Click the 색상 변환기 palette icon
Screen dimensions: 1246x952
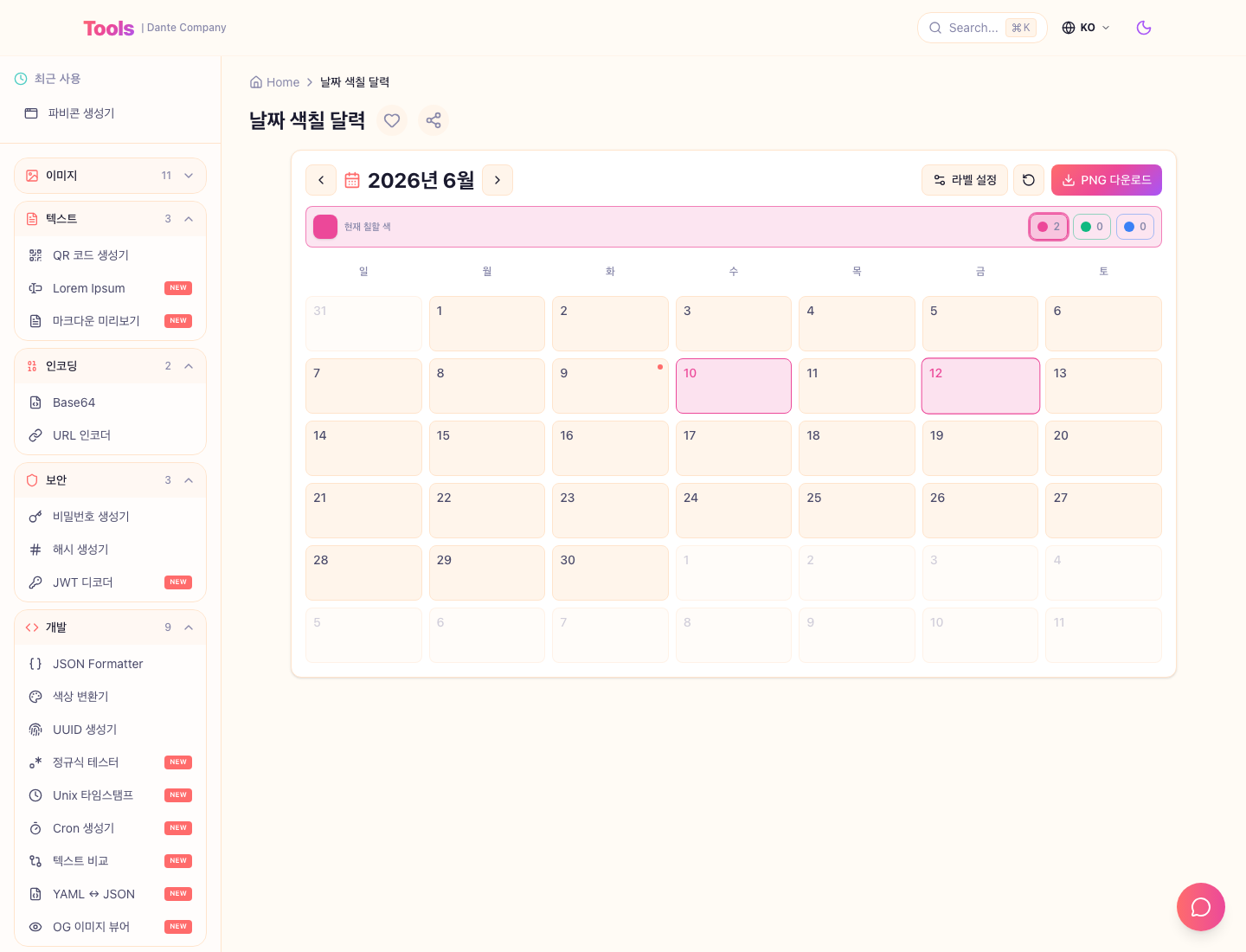(x=35, y=697)
